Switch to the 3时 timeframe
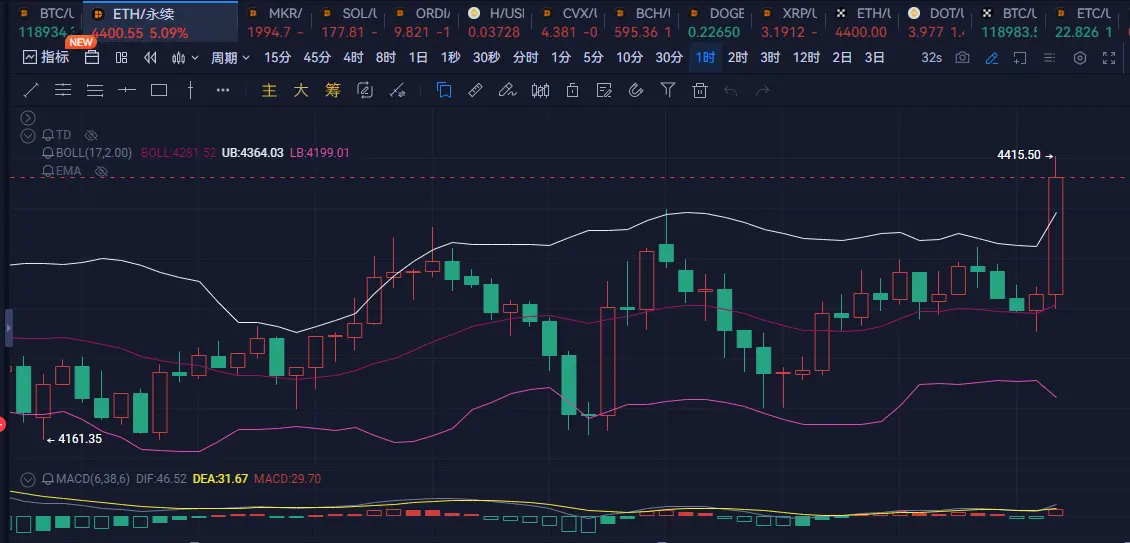 770,58
